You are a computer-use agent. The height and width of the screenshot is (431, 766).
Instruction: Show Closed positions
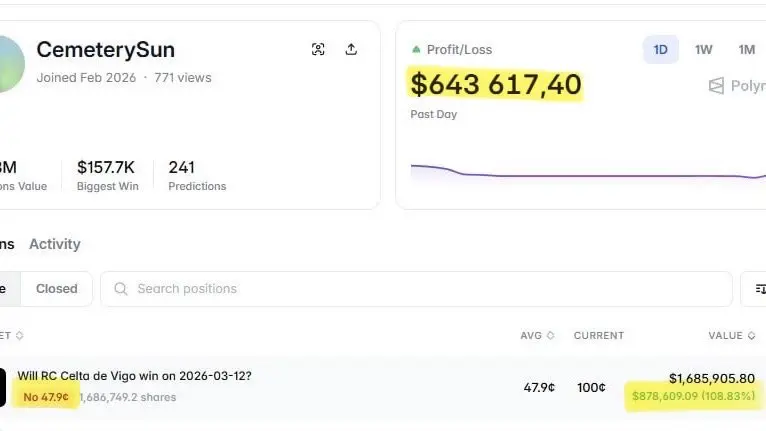[57, 289]
